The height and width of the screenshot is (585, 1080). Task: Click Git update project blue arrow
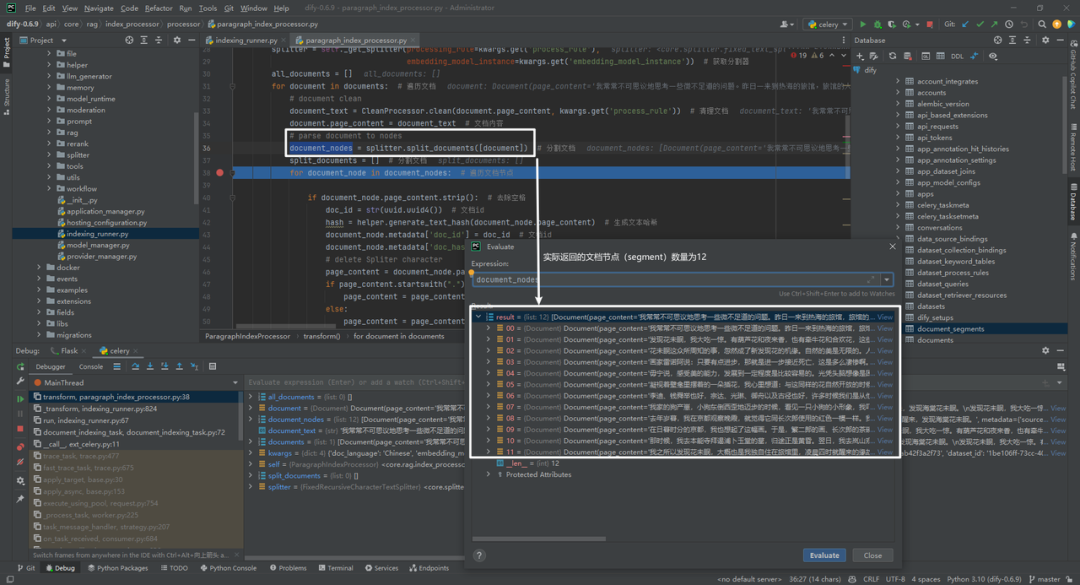(965, 24)
